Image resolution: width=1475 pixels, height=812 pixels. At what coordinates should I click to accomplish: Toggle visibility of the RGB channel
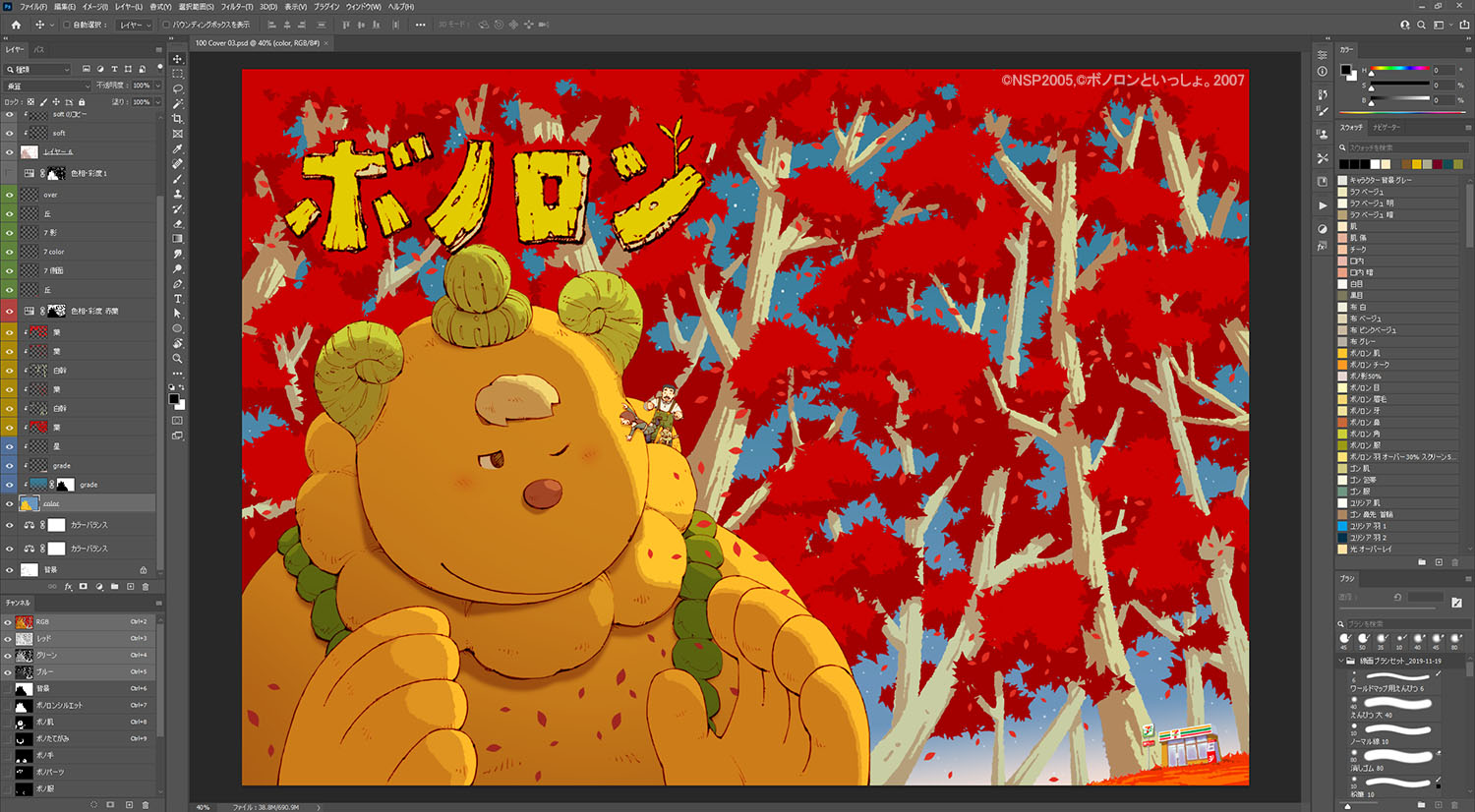[8, 622]
